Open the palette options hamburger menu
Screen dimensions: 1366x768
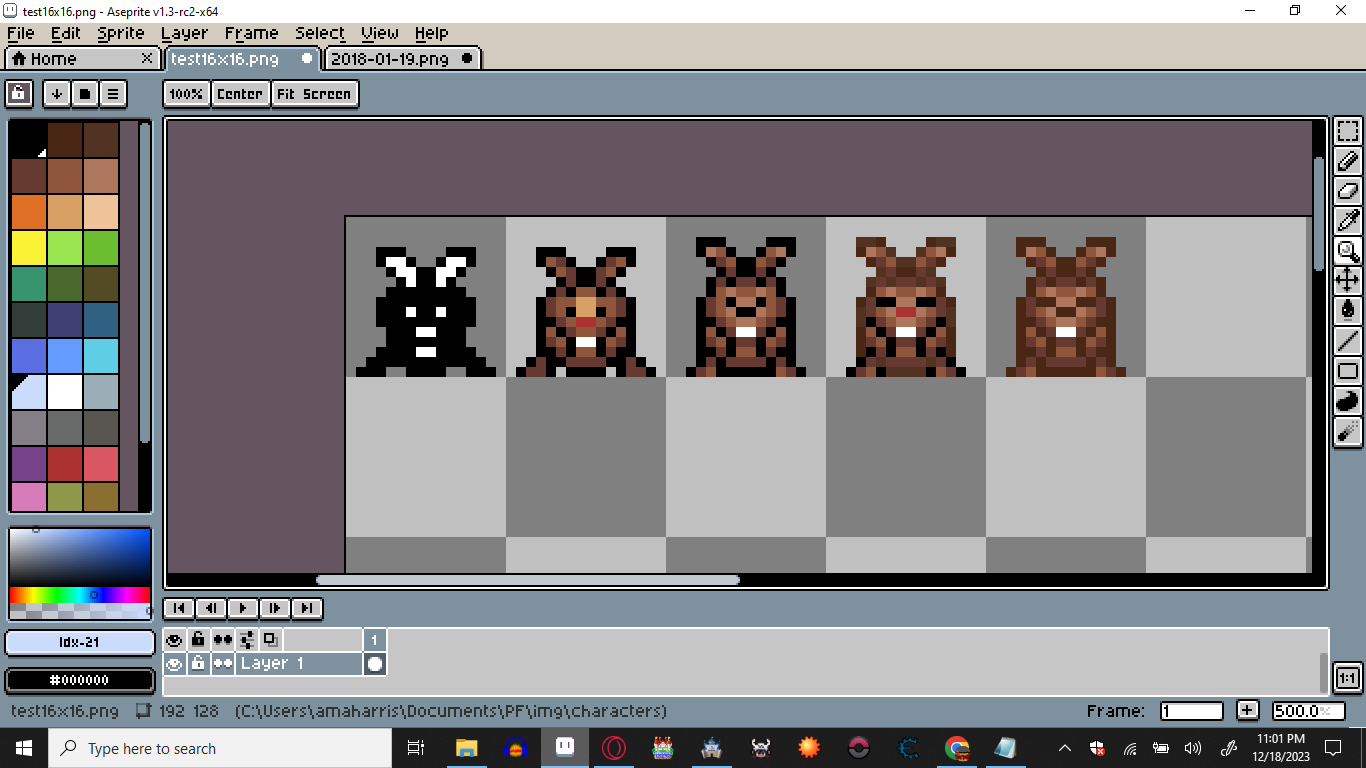point(113,94)
